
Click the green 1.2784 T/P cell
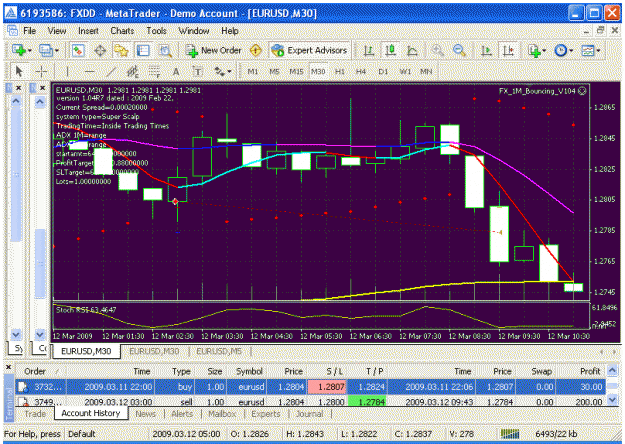tap(367, 402)
